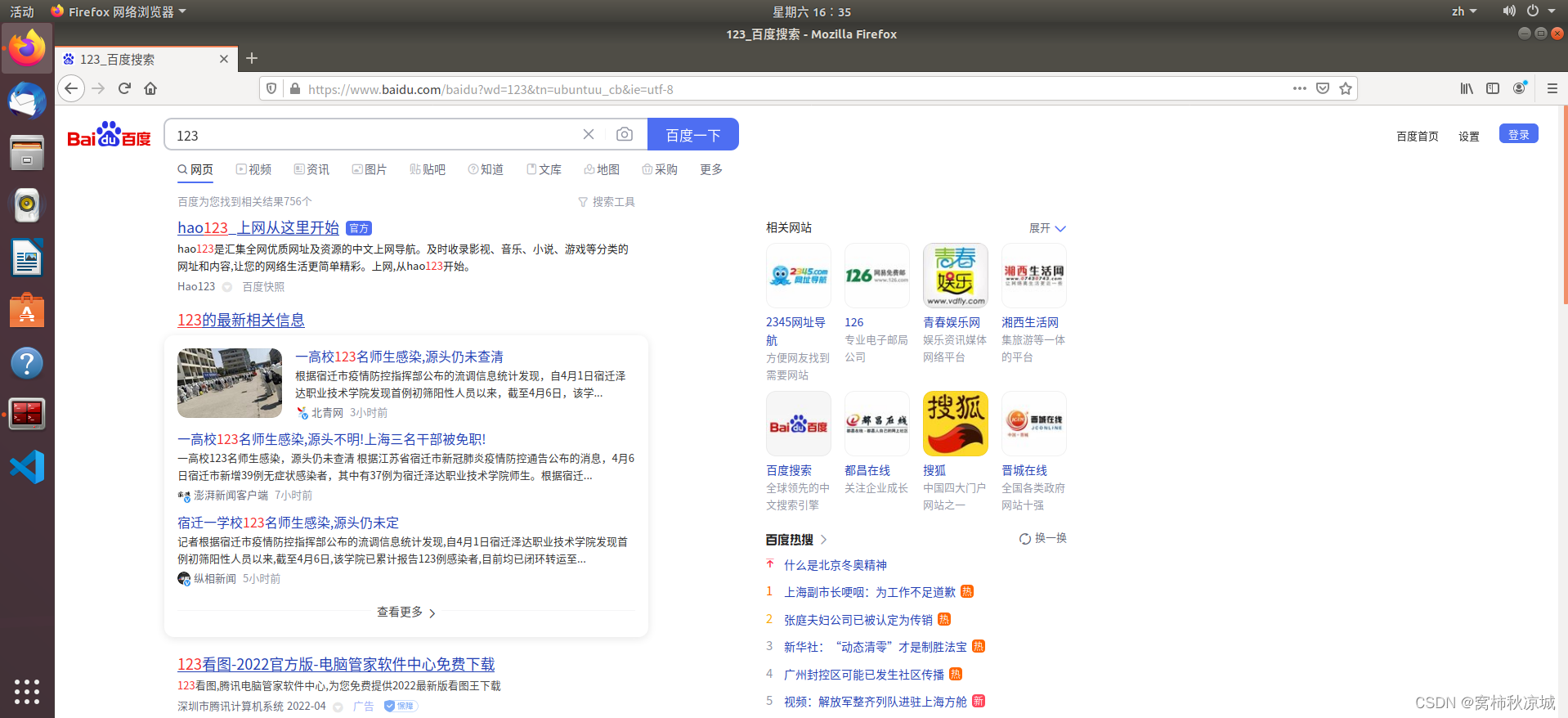
Task: Save page to Pocket
Action: tap(1323, 88)
